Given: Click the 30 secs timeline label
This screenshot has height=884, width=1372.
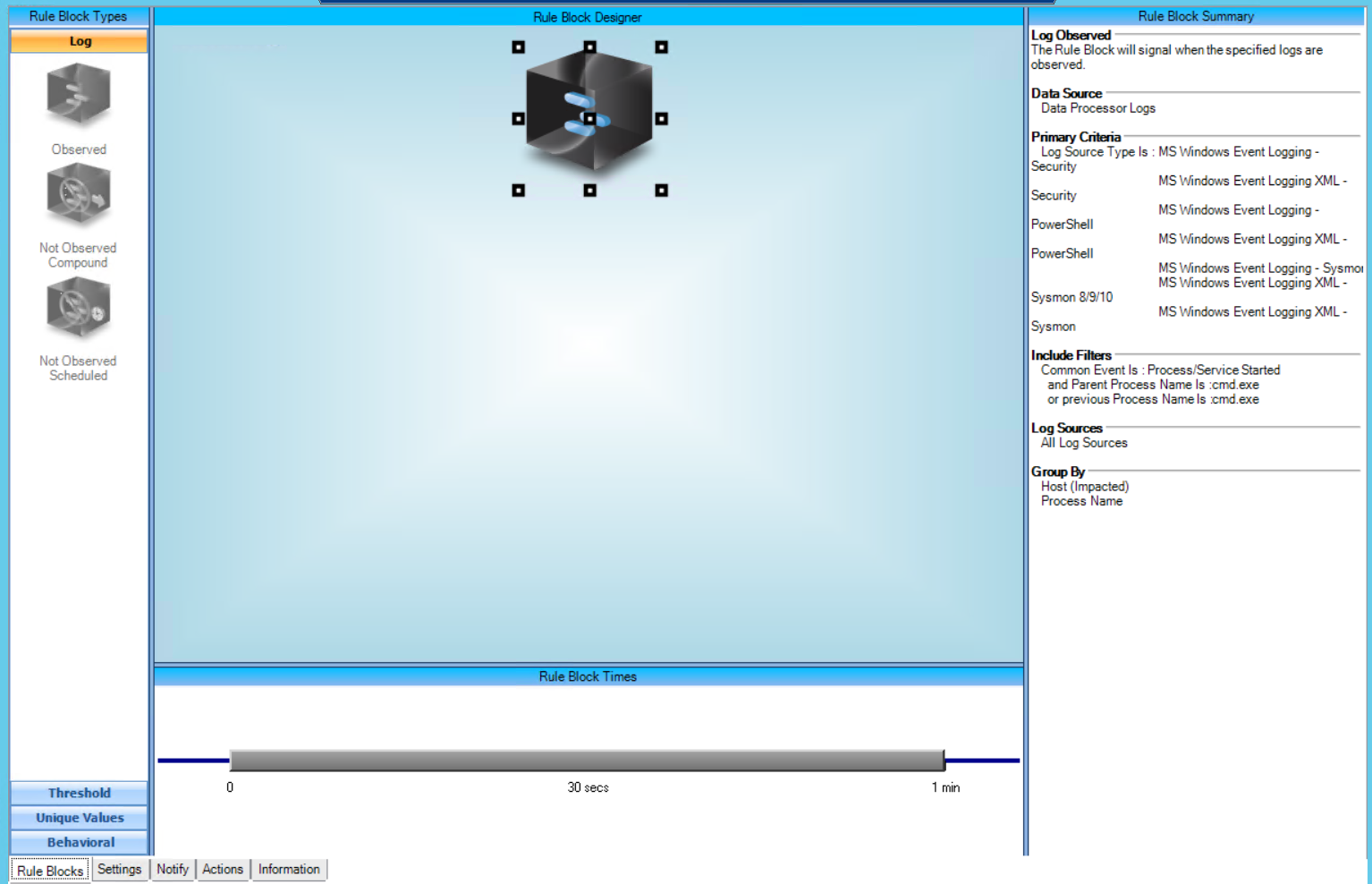Looking at the screenshot, I should coord(588,787).
